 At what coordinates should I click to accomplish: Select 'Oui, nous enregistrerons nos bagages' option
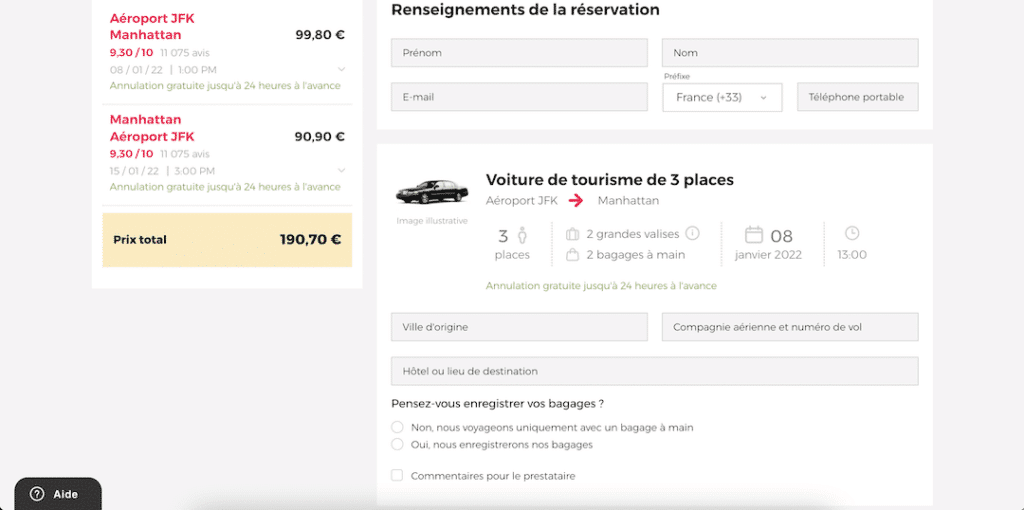pos(397,444)
